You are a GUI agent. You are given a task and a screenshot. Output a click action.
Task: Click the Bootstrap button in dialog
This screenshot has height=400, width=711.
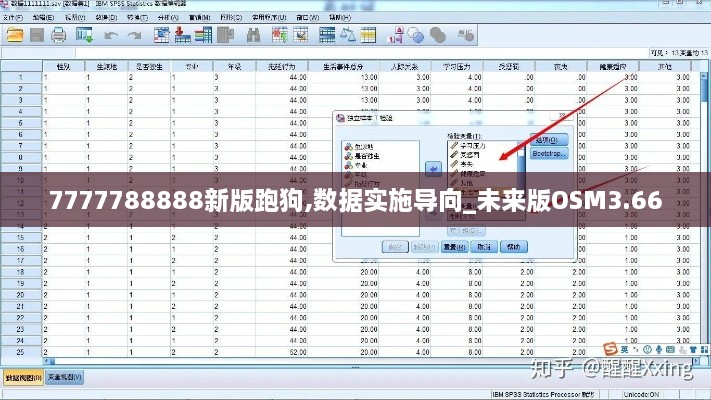click(549, 154)
